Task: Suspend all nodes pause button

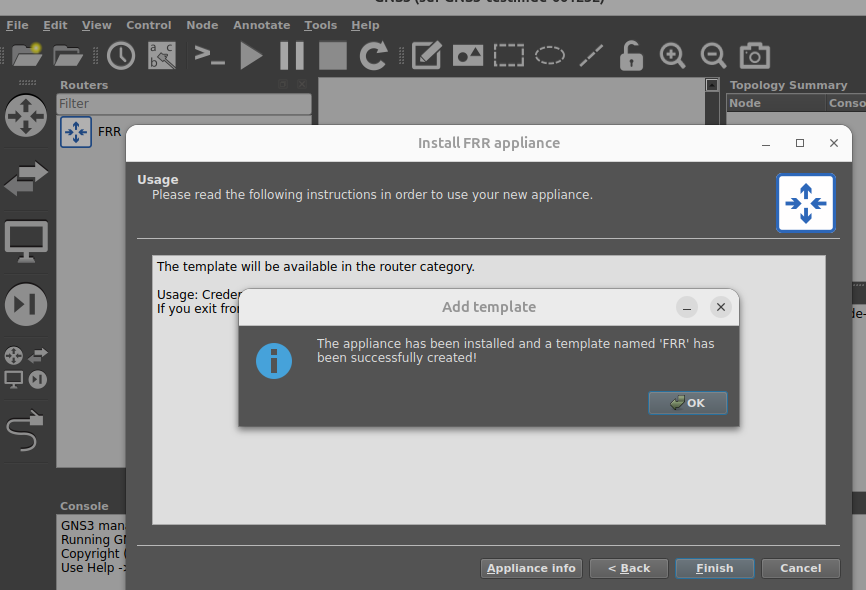Action: click(x=292, y=56)
